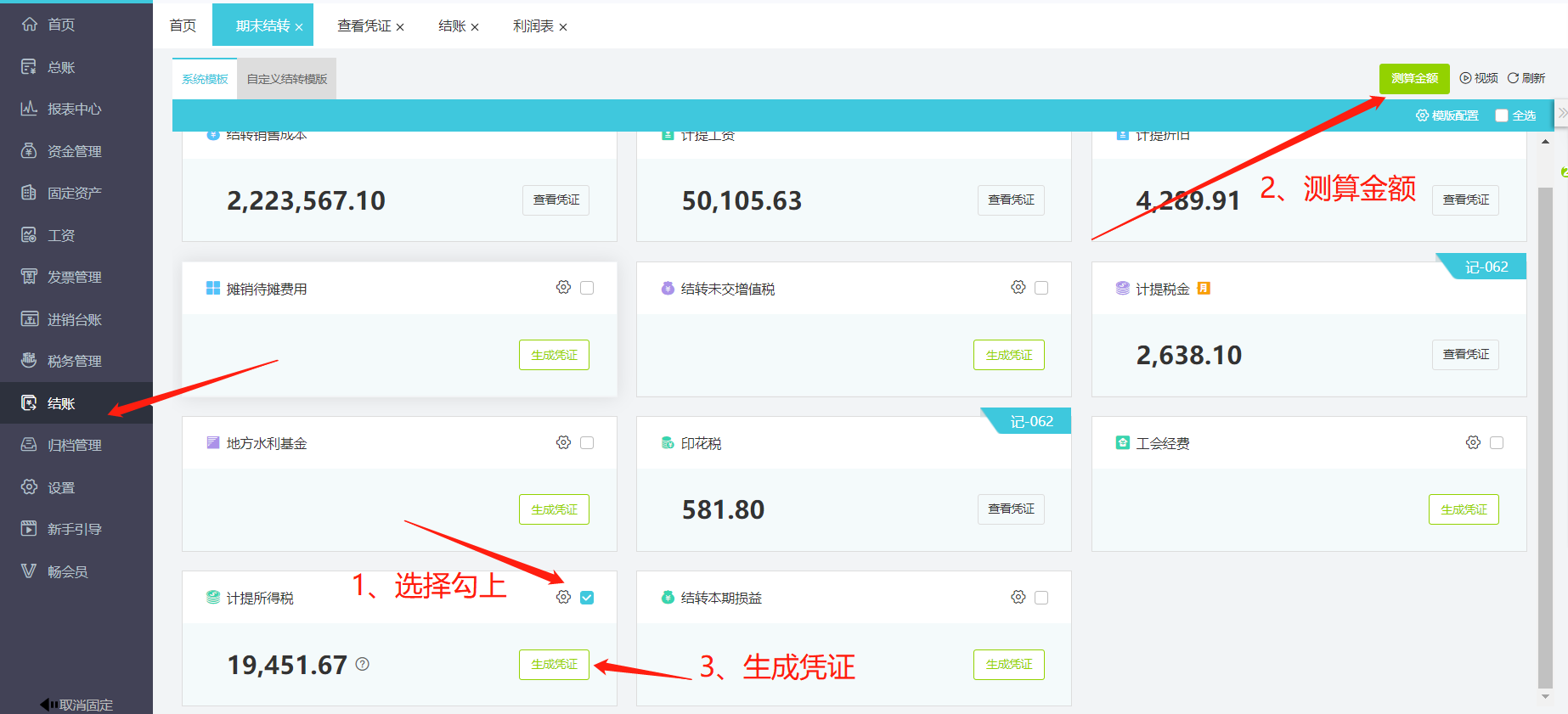Open the 资金管理 money bag icon
Viewport: 1568px width, 714px height.
tap(29, 150)
